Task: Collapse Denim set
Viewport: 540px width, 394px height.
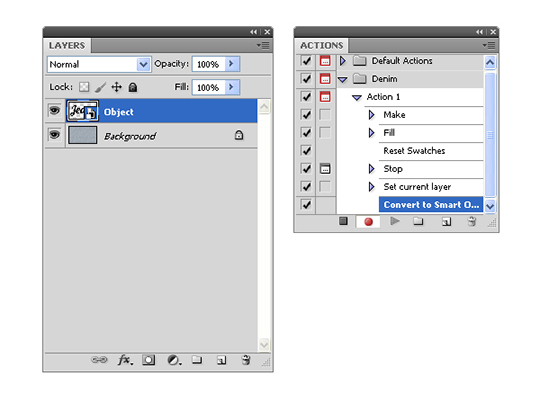Action: (x=343, y=80)
